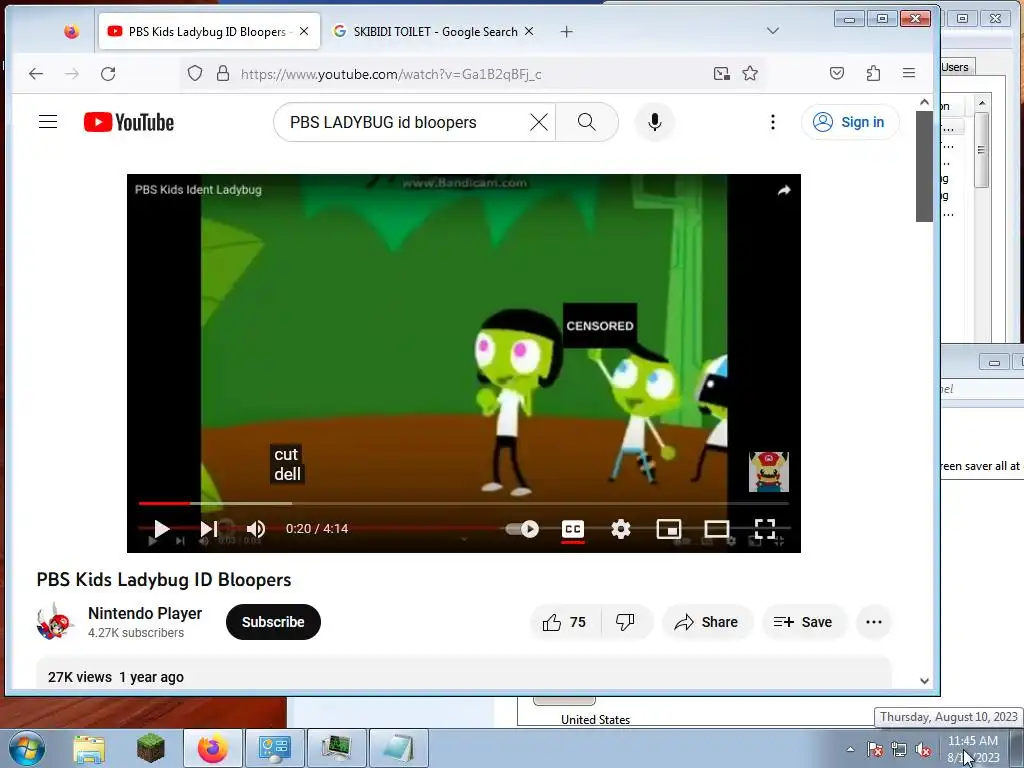This screenshot has width=1024, height=768.
Task: Open Action Center flag tray icon
Action: pos(875,750)
